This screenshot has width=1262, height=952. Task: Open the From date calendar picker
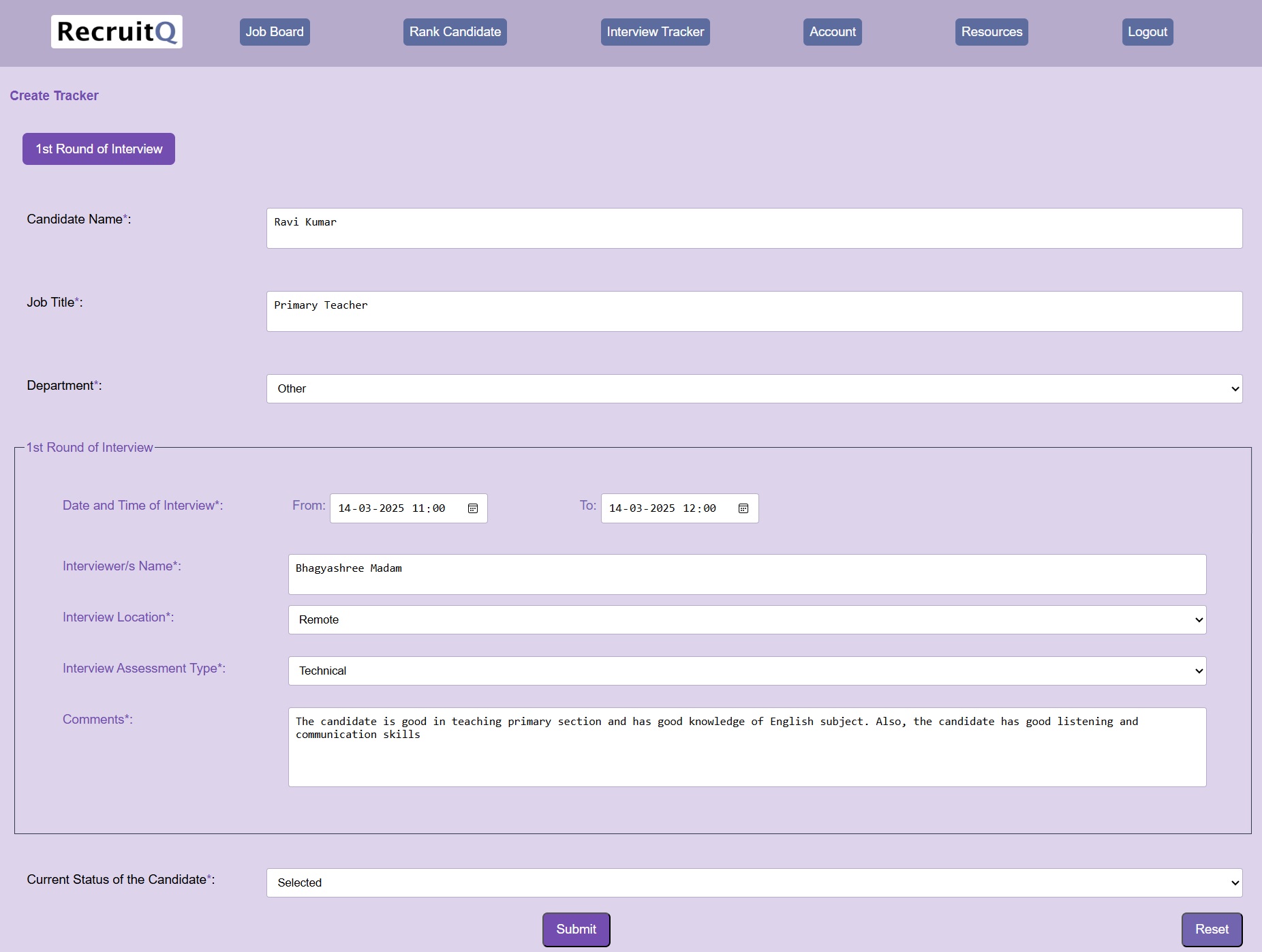pos(473,508)
